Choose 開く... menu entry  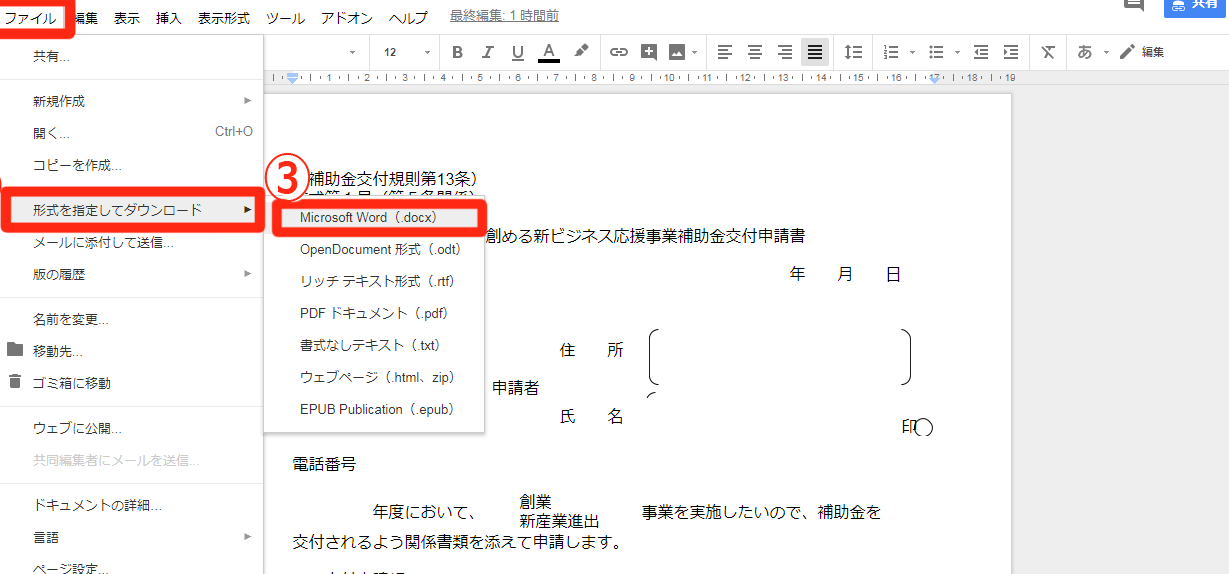(x=132, y=132)
